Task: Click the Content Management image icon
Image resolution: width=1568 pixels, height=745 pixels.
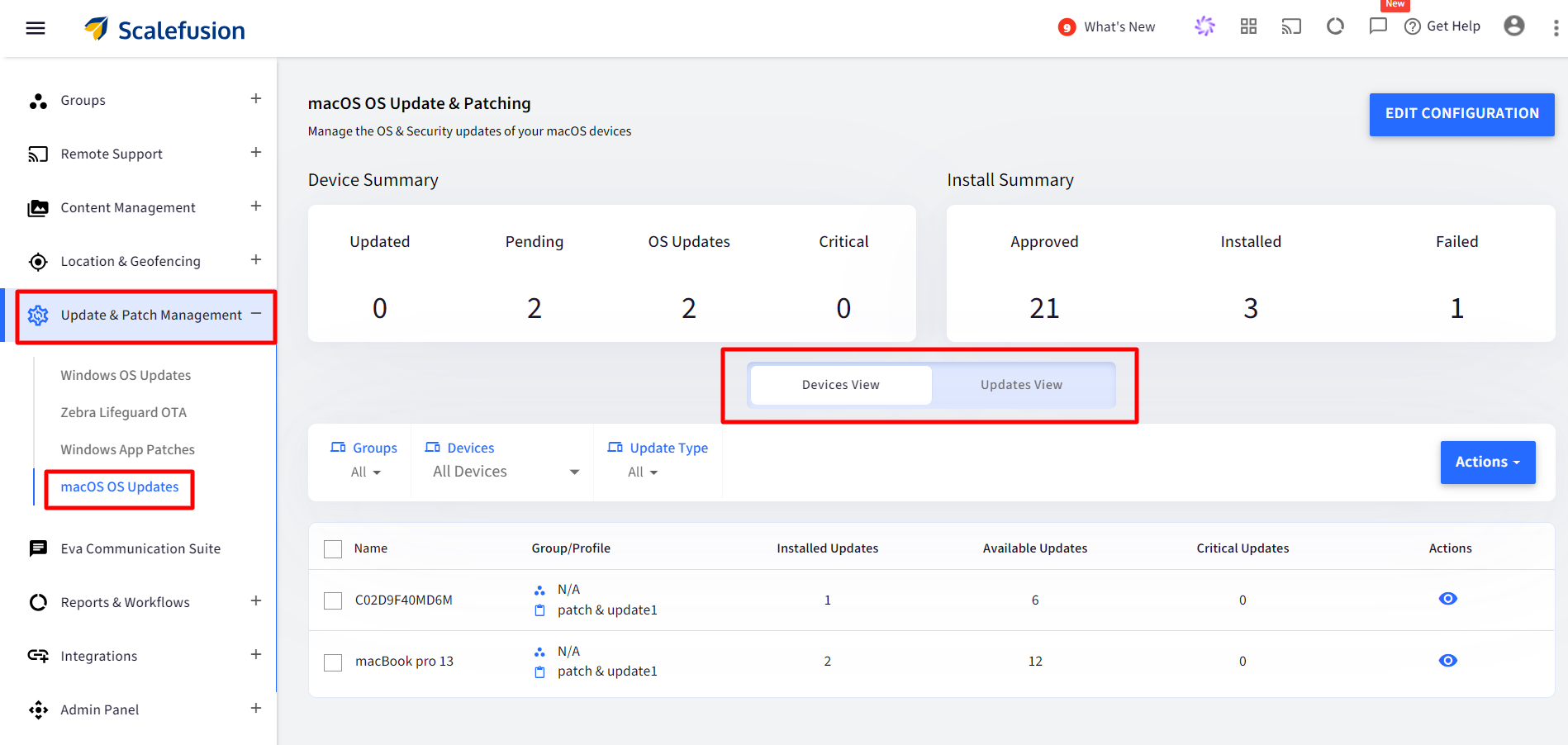Action: point(38,208)
